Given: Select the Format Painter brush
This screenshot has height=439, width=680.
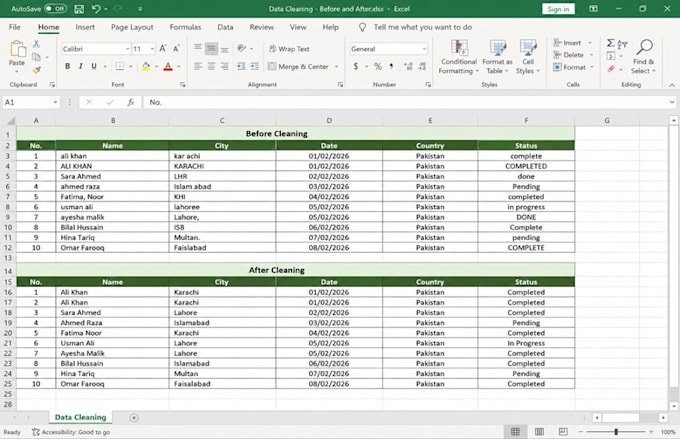Looking at the screenshot, I should pyautogui.click(x=36, y=69).
